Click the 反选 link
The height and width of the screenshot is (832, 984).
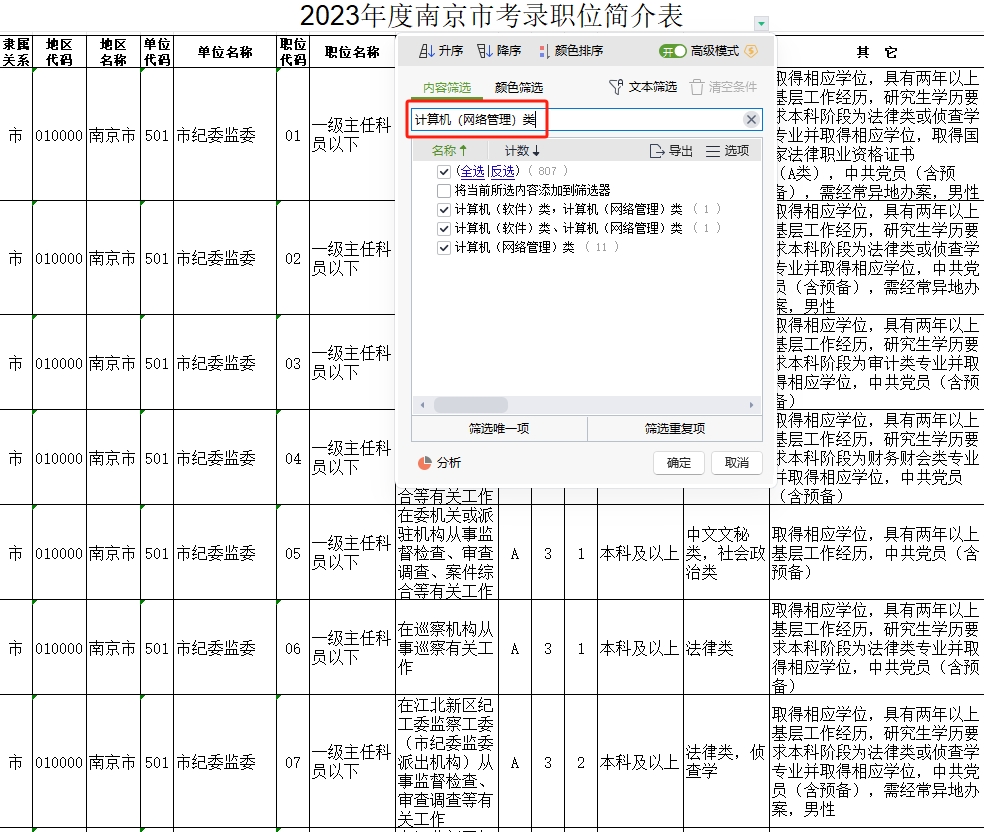tap(503, 171)
